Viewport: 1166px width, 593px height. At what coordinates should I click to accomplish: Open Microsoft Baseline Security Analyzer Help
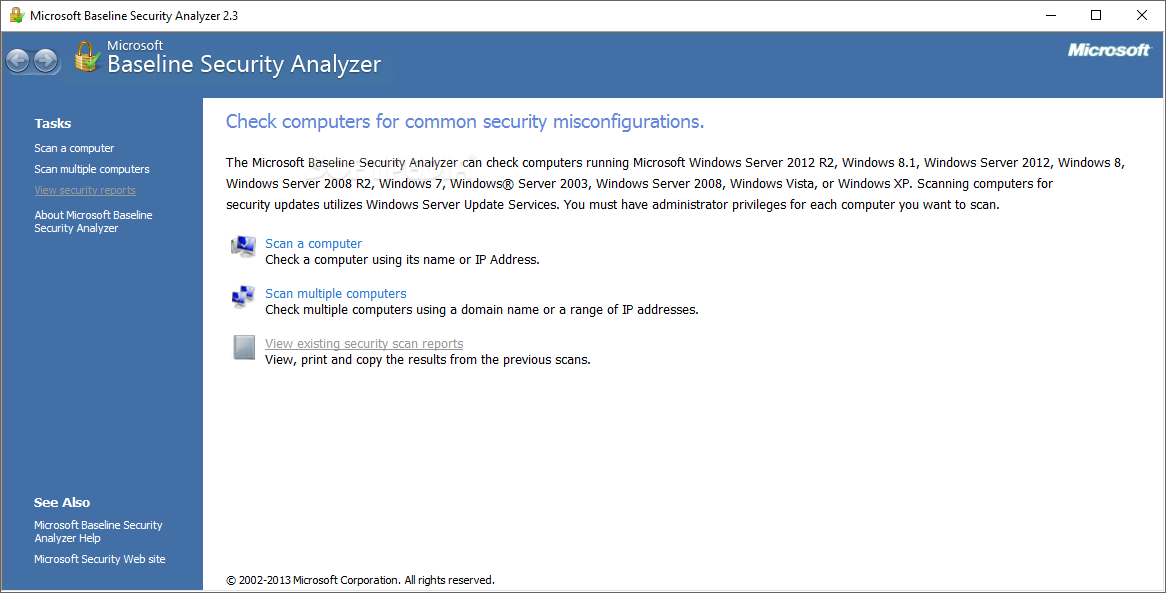(98, 531)
